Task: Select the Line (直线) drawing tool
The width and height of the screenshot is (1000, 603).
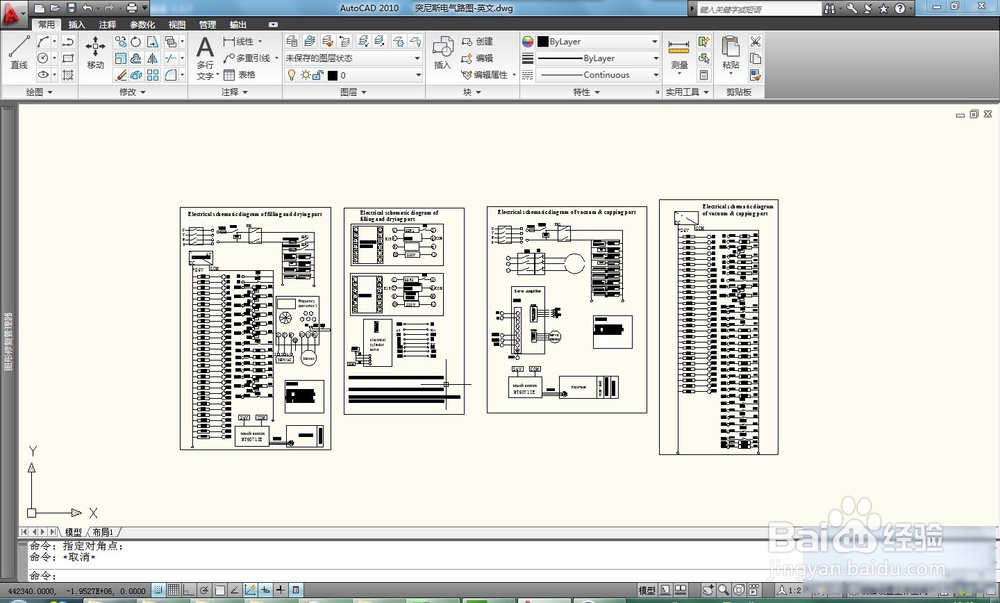Action: coord(18,52)
